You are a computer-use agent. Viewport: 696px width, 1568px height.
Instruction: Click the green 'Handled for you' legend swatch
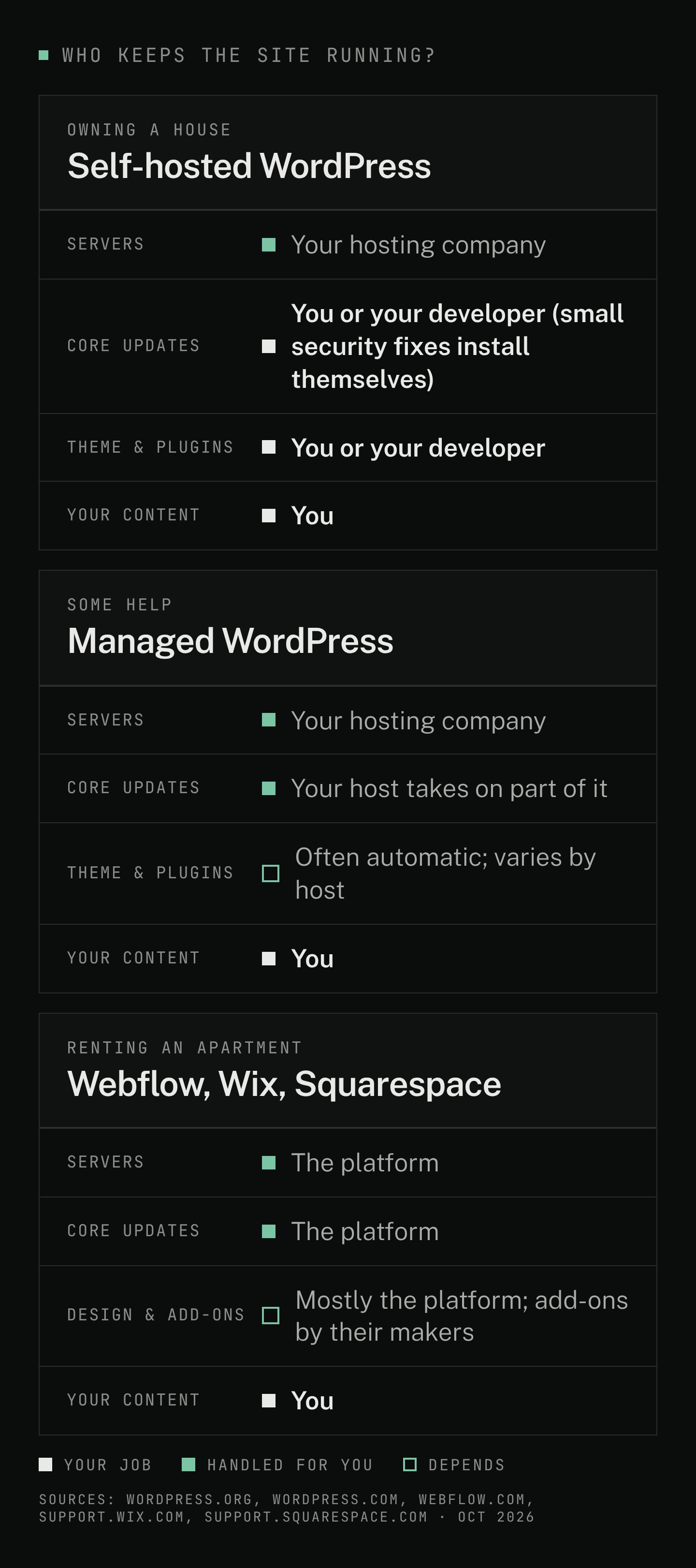pos(188,1464)
